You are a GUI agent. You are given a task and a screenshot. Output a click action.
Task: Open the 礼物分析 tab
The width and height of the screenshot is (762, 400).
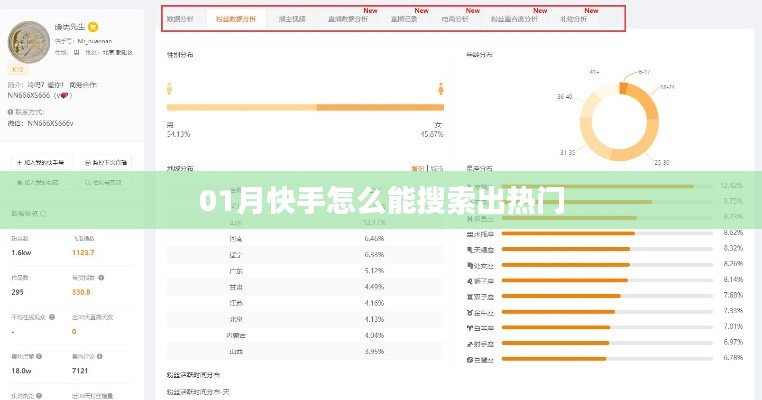(573, 19)
